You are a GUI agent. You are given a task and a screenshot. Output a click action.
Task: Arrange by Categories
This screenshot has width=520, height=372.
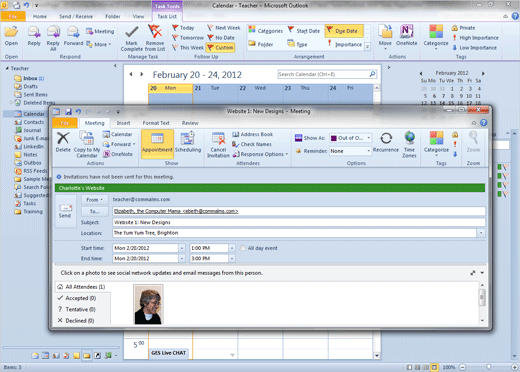click(x=266, y=31)
